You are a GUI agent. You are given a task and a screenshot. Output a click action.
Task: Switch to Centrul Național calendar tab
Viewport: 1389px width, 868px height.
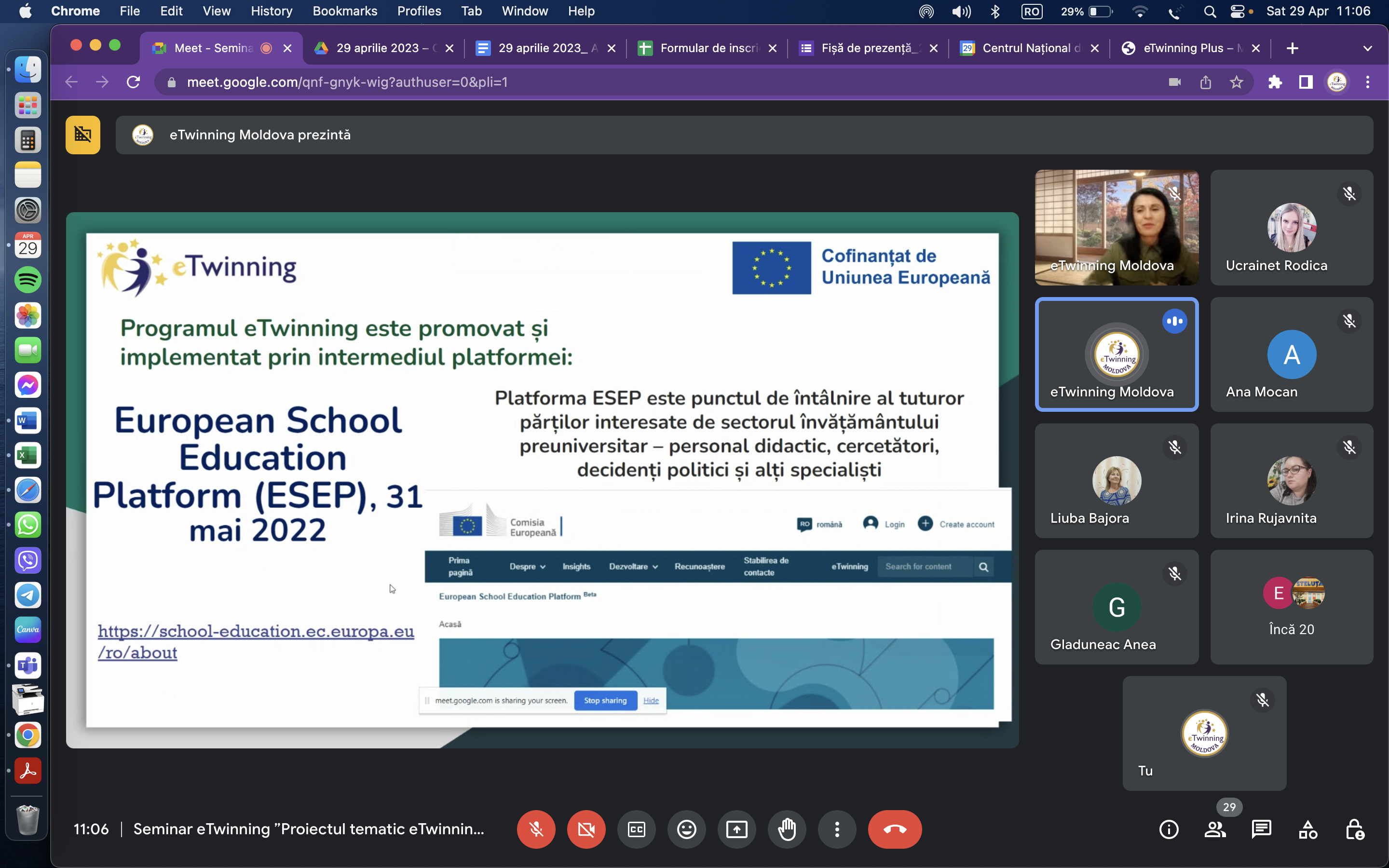(x=1029, y=48)
